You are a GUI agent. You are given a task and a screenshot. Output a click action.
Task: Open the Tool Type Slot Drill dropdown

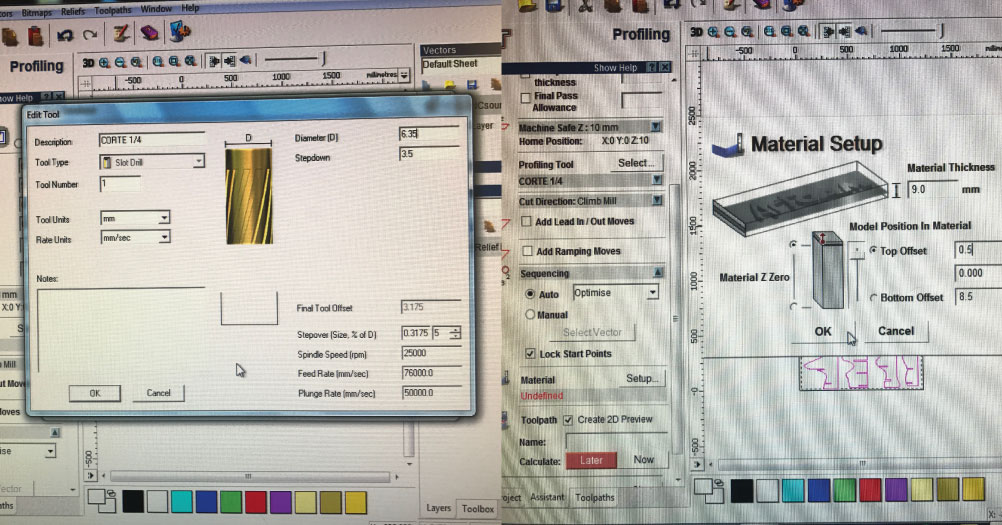coord(199,161)
